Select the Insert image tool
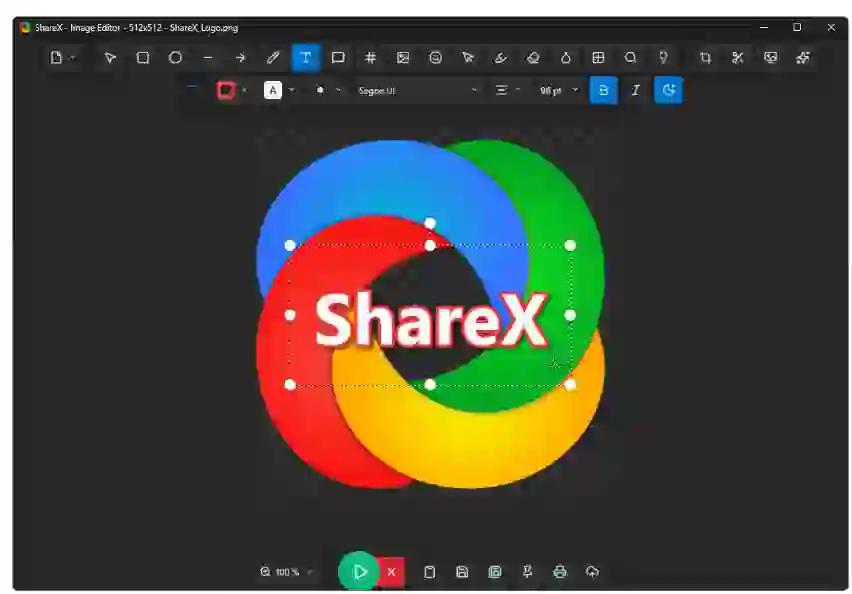The image size is (852, 594). pyautogui.click(x=403, y=58)
